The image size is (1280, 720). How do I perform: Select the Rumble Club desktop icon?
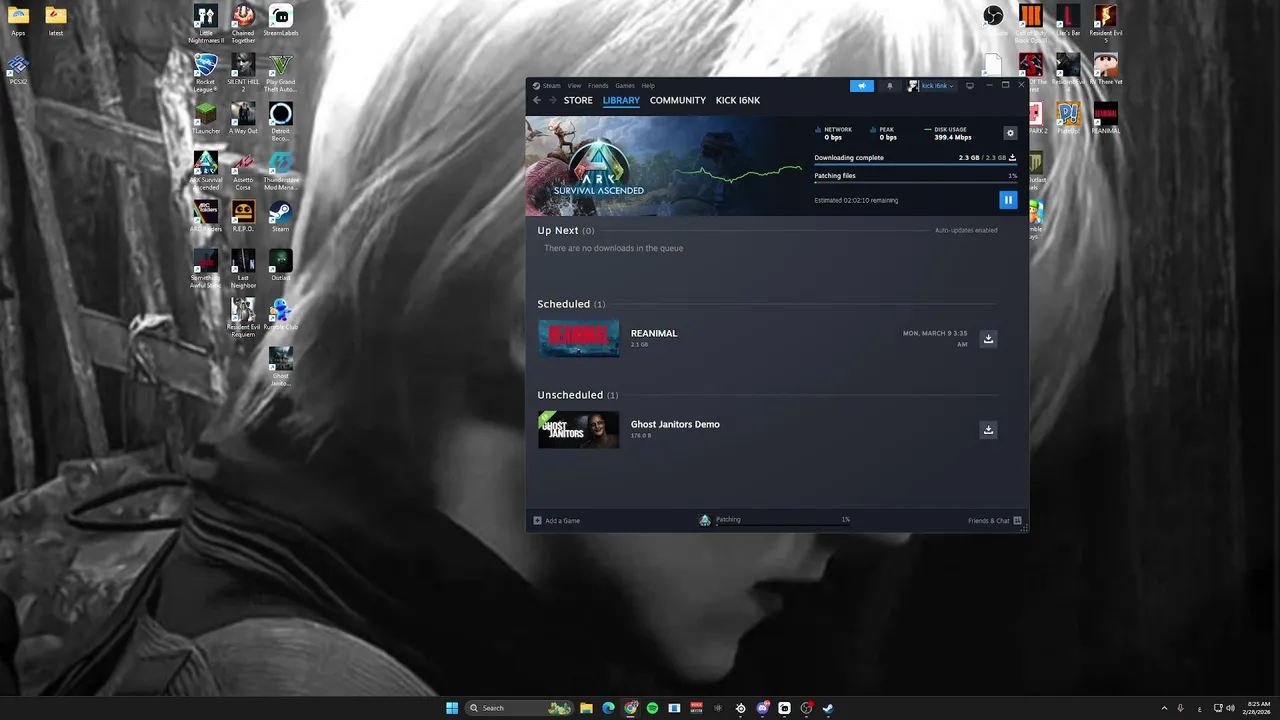[281, 314]
